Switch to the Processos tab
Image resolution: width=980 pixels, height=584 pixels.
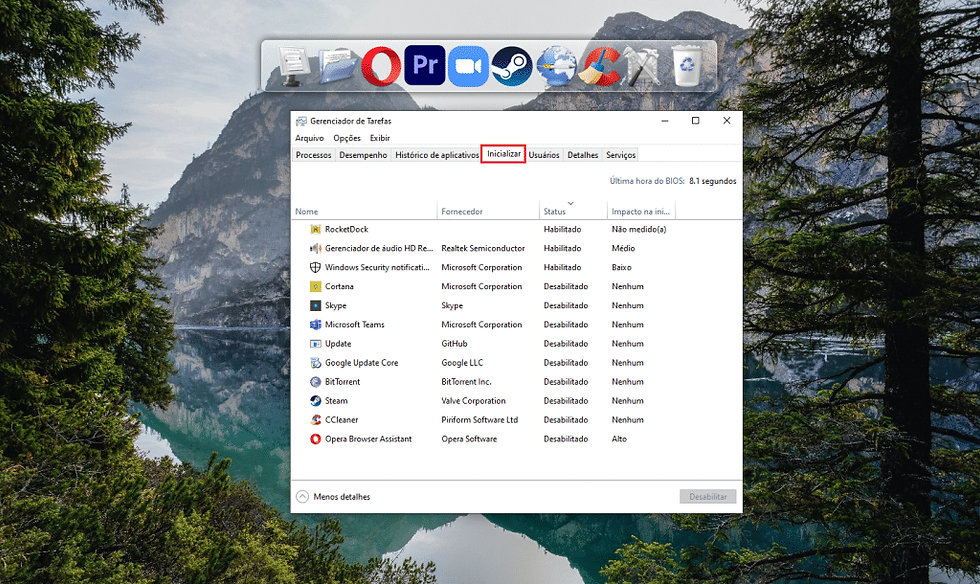(x=314, y=155)
